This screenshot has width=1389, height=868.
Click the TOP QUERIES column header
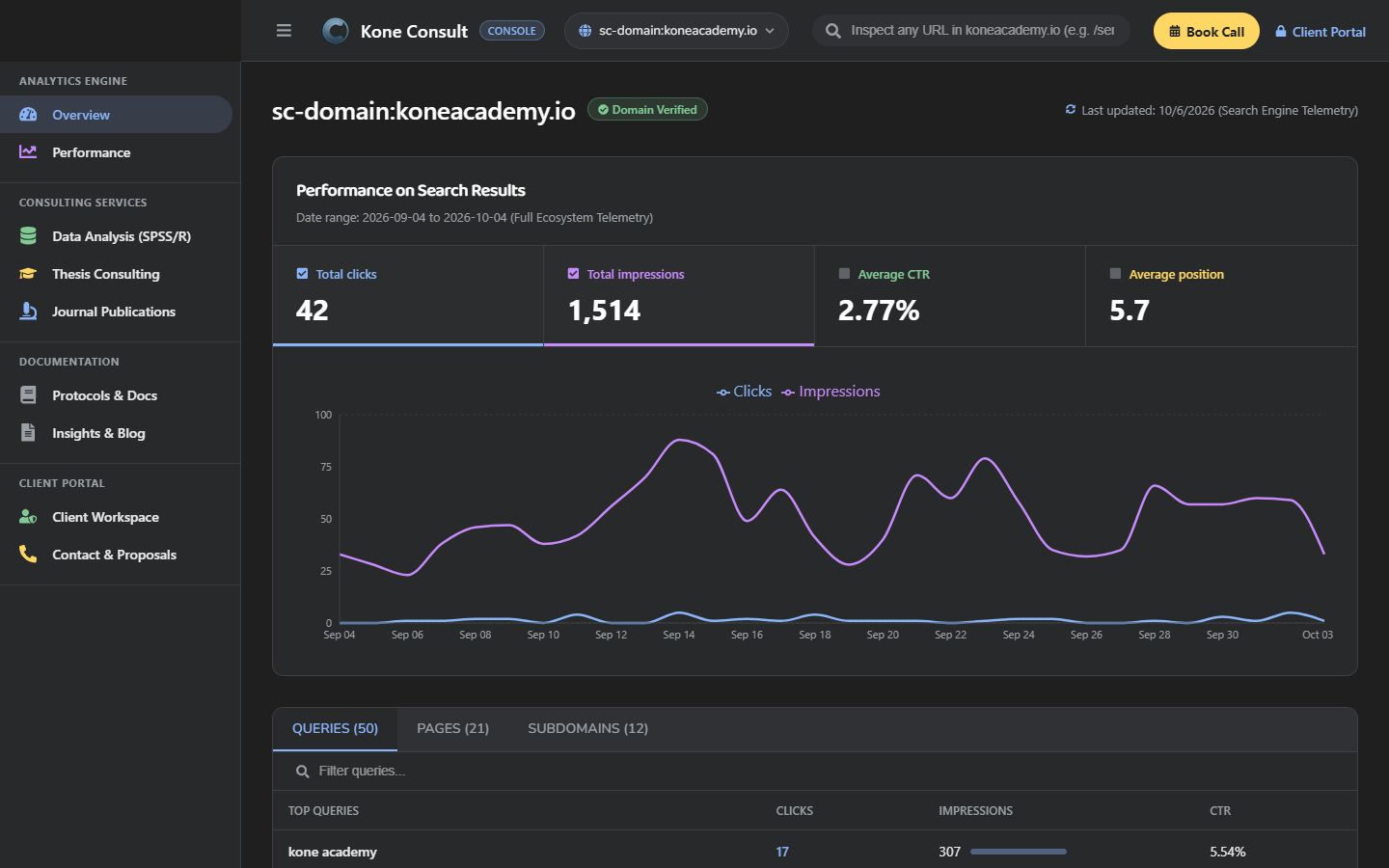(x=323, y=811)
